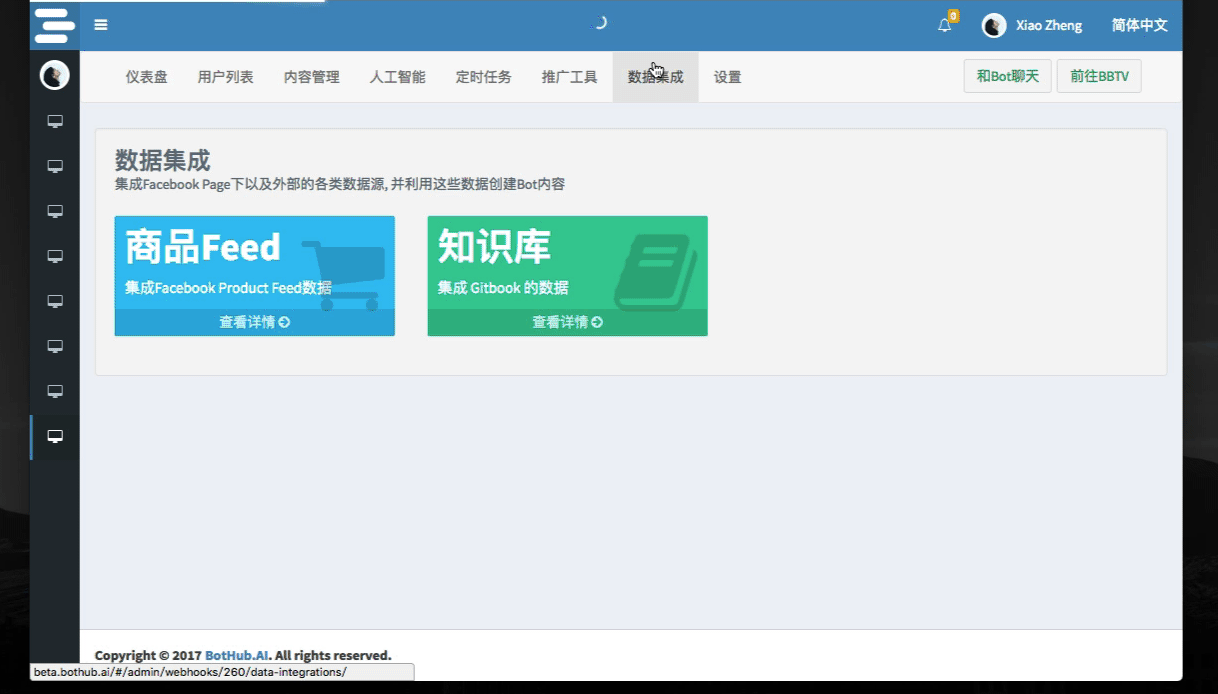Click the 集成Facebook Product Feed数据 text
Viewport: 1218px width, 694px height.
point(228,288)
